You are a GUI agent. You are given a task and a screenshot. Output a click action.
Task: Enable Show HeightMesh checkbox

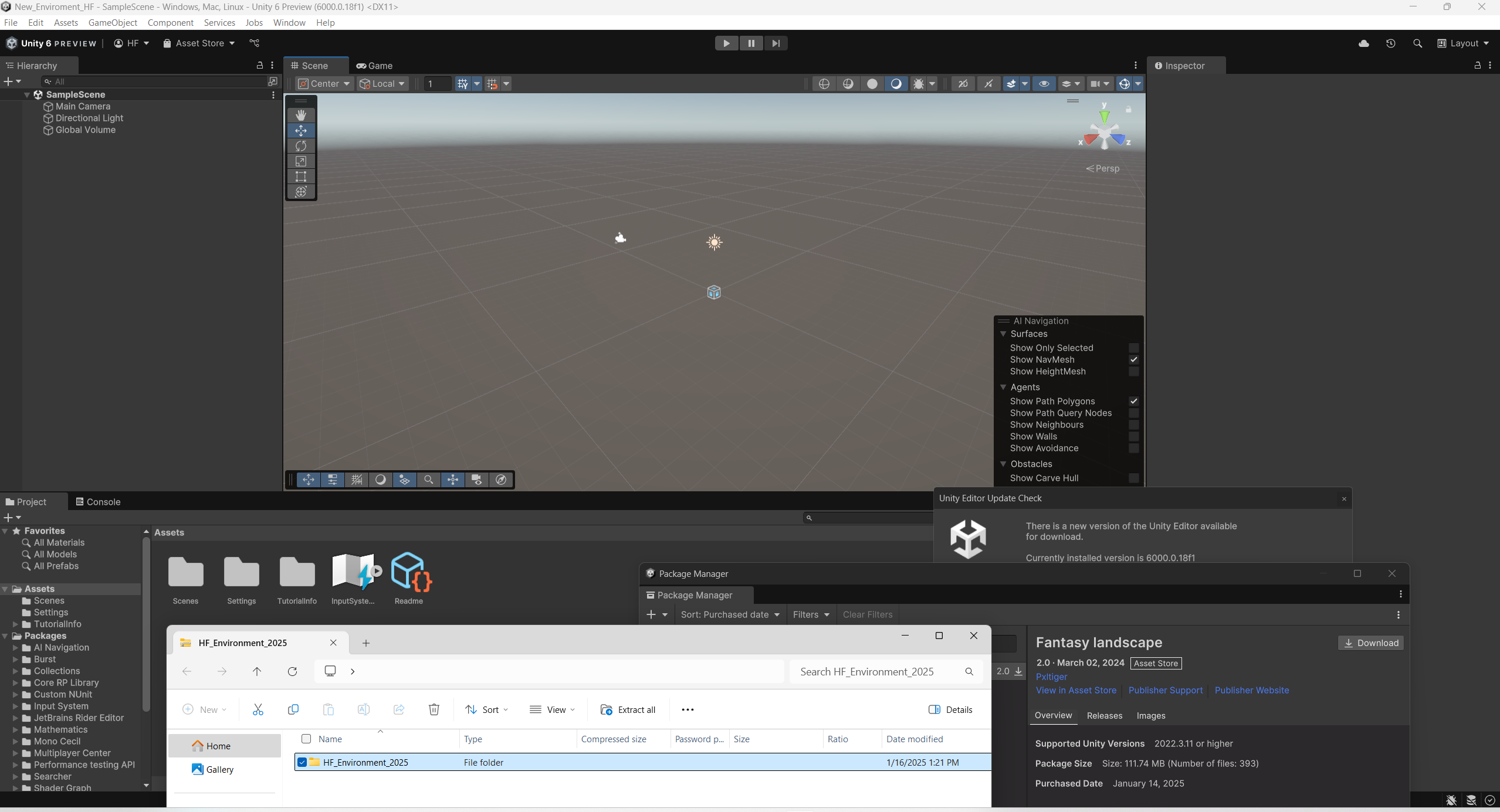coord(1133,371)
